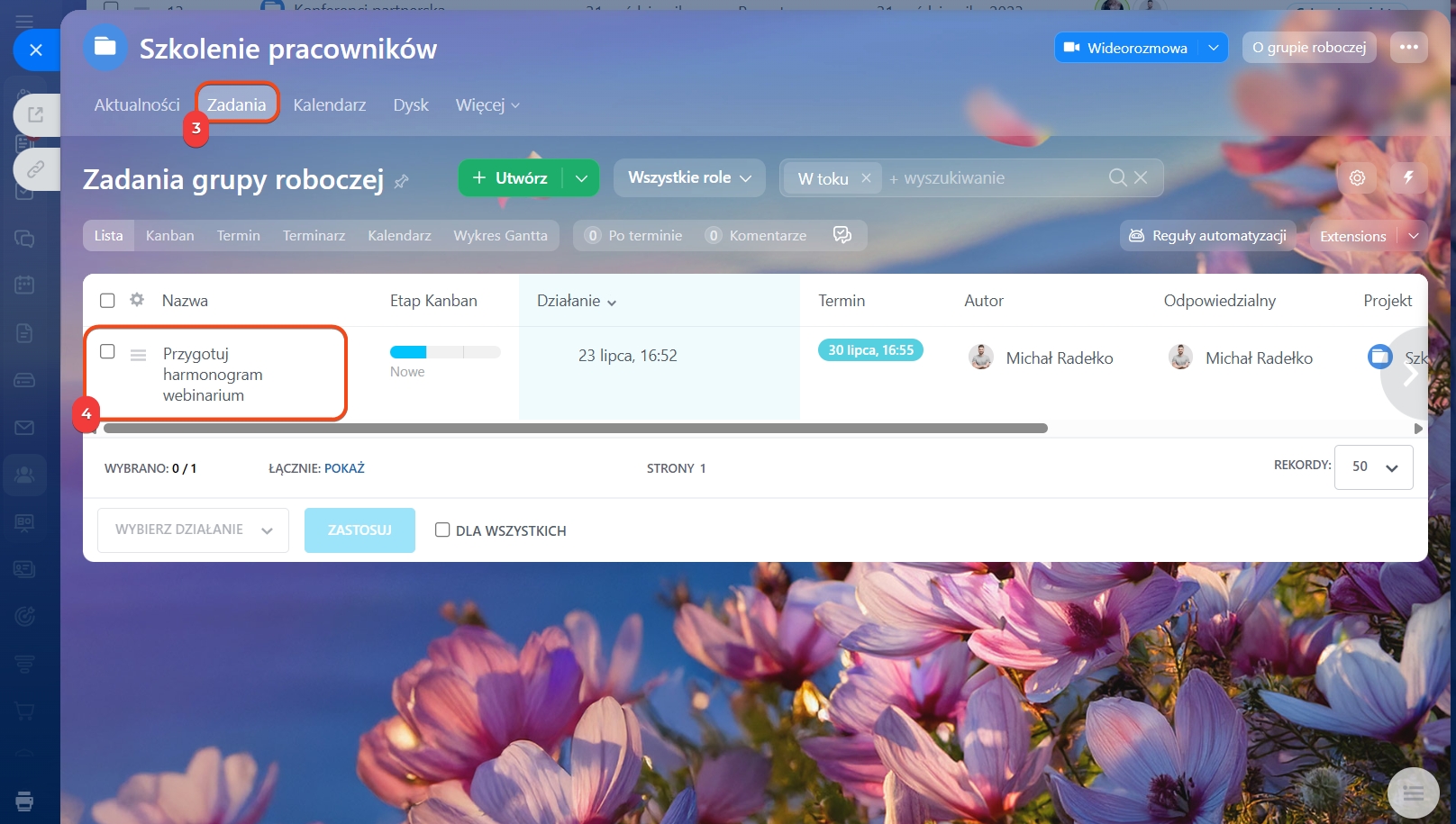Tick the select-all checkbox in the header

(107, 301)
